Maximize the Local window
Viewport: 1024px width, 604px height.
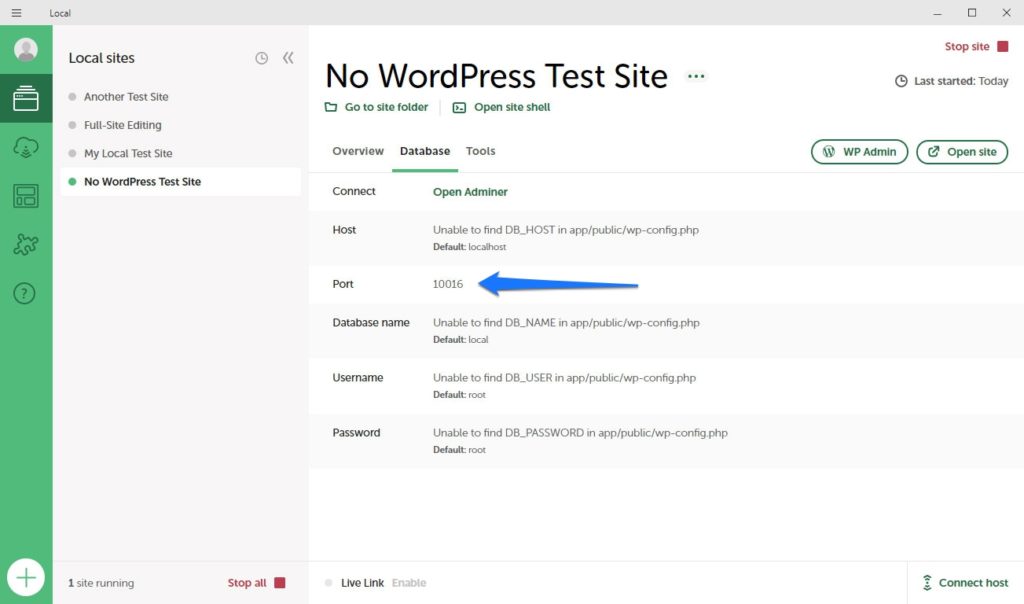coord(972,12)
